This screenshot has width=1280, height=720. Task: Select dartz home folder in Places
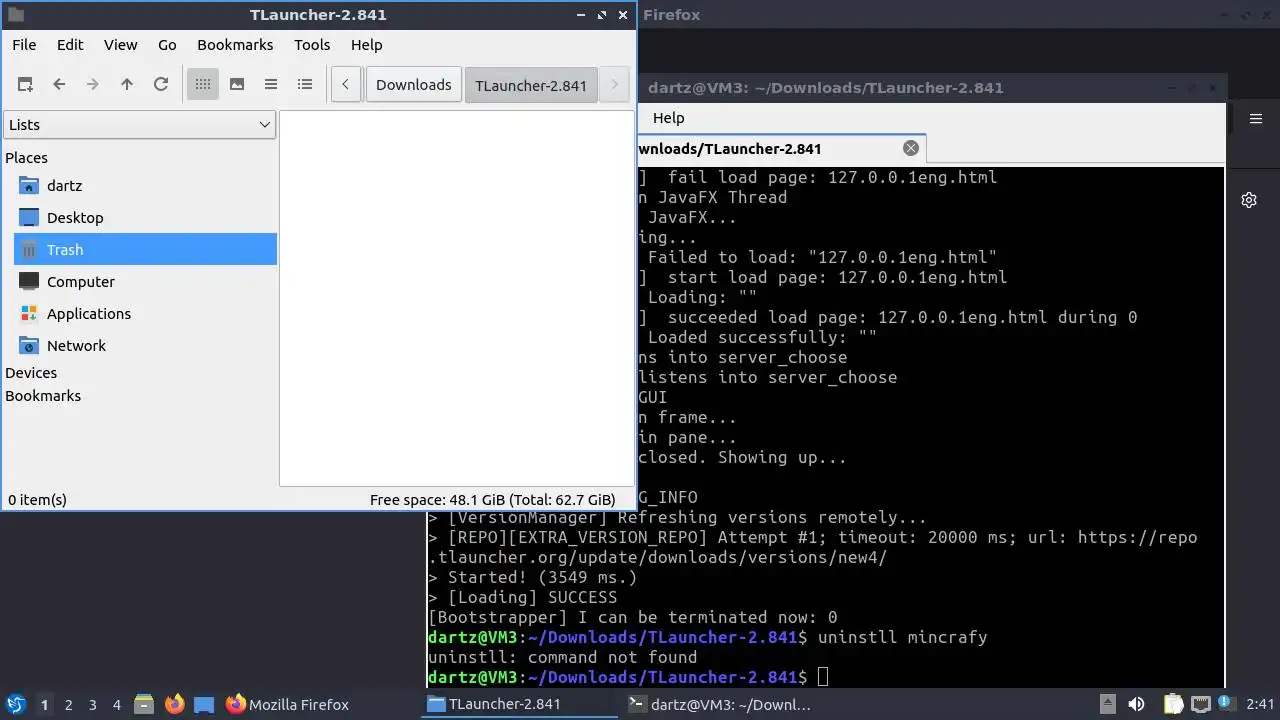(x=145, y=186)
